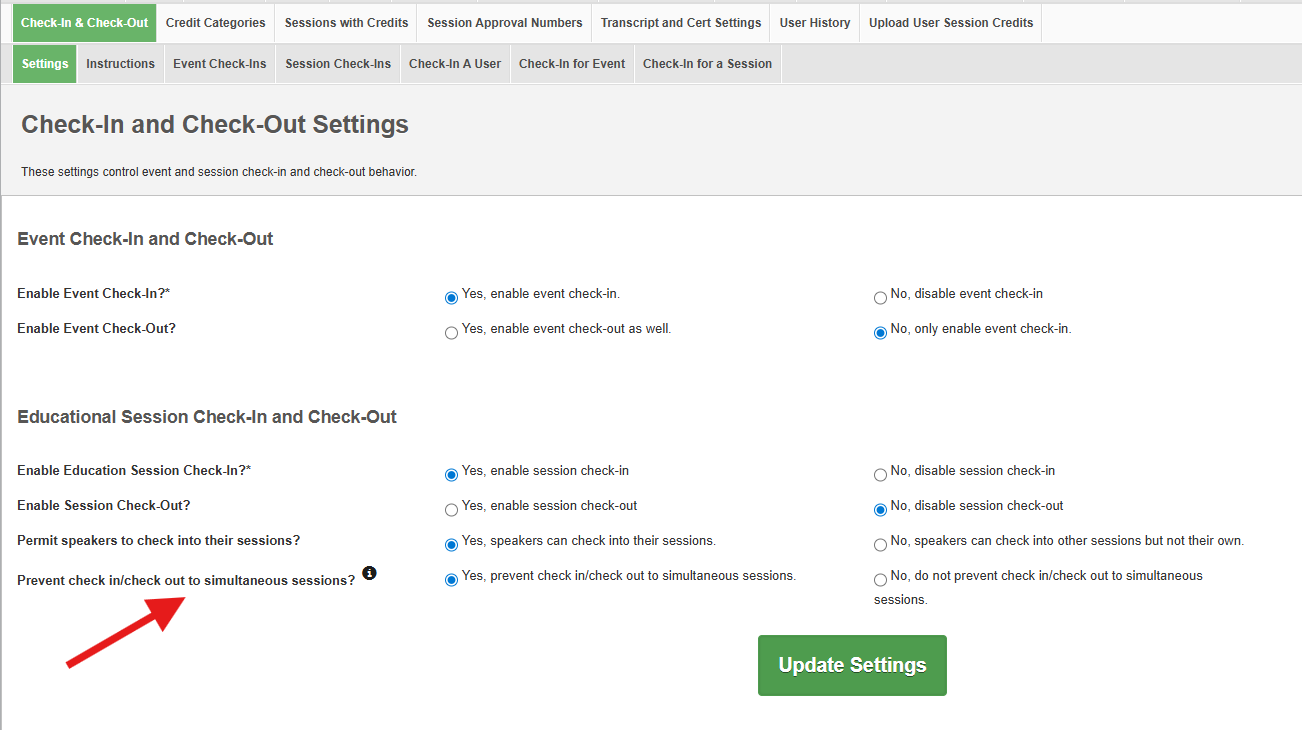This screenshot has width=1302, height=730.
Task: Choose 'Yes, enable session check-out' radio
Action: pos(451,510)
